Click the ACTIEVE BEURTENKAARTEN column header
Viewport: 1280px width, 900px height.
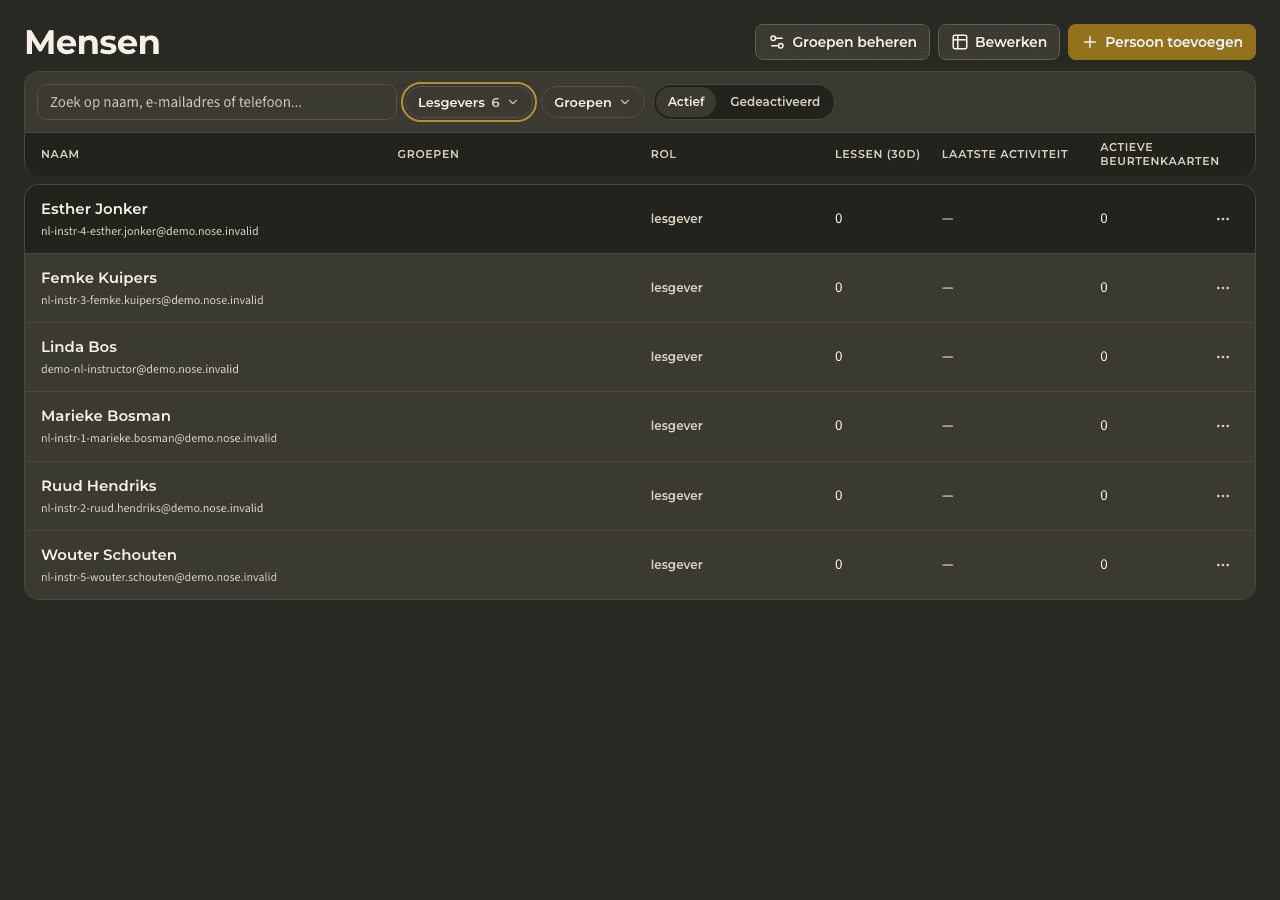point(1159,154)
